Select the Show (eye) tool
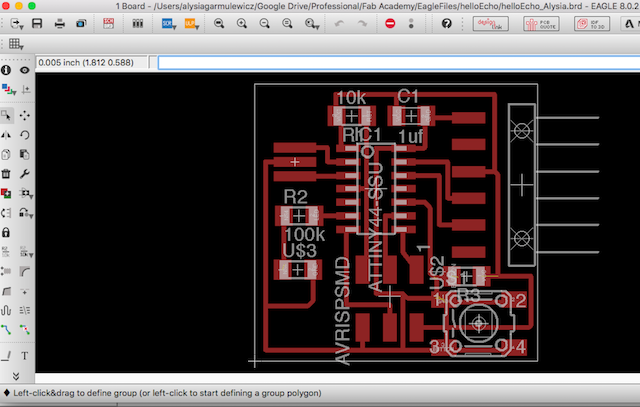The width and height of the screenshot is (640, 407). tap(24, 70)
